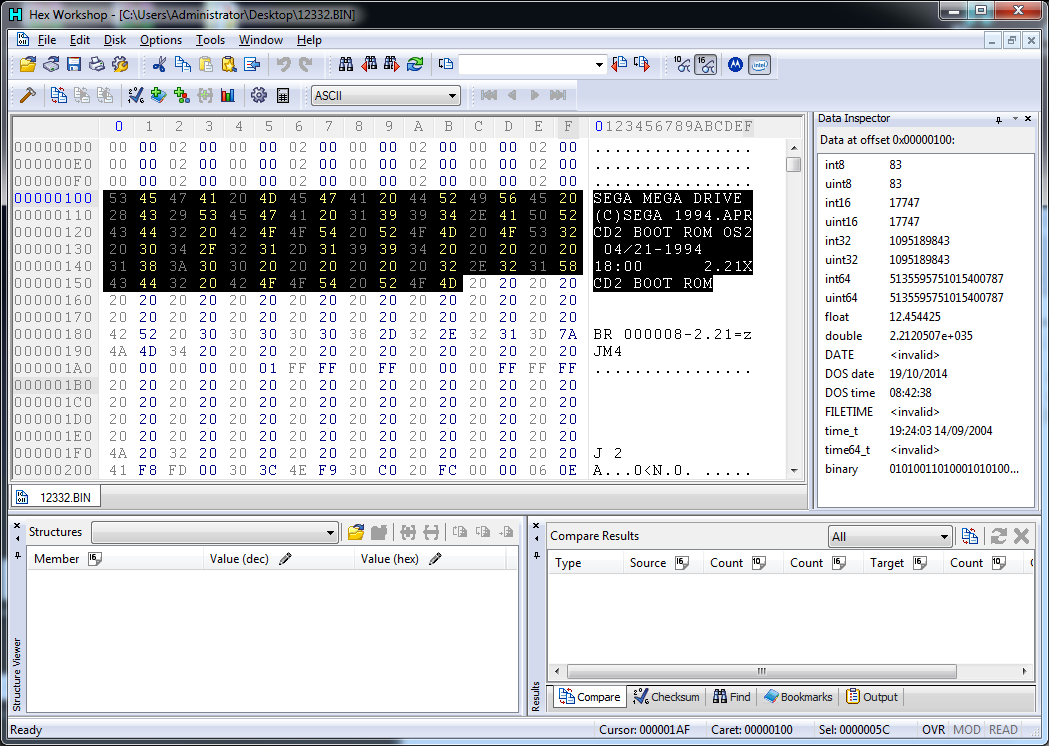Open the Disk menu
This screenshot has height=746, width=1049.
coord(115,40)
